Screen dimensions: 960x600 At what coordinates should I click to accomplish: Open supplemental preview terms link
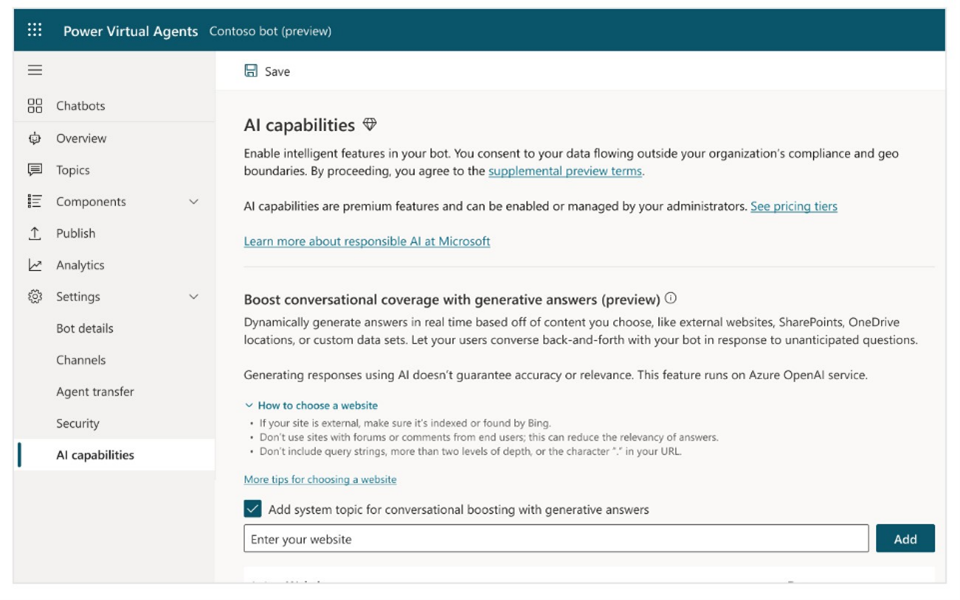point(565,171)
